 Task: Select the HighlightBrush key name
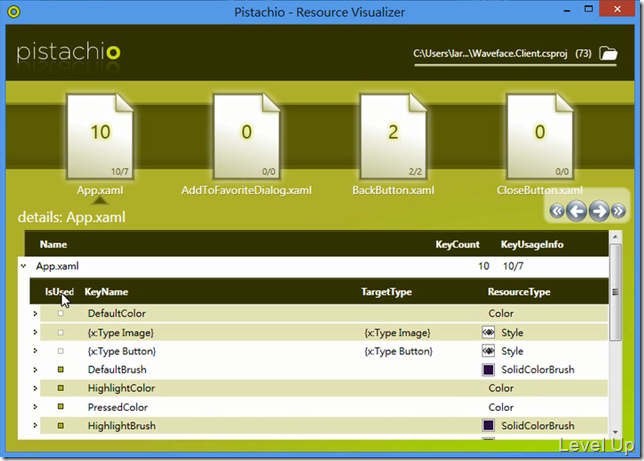pyautogui.click(x=122, y=425)
